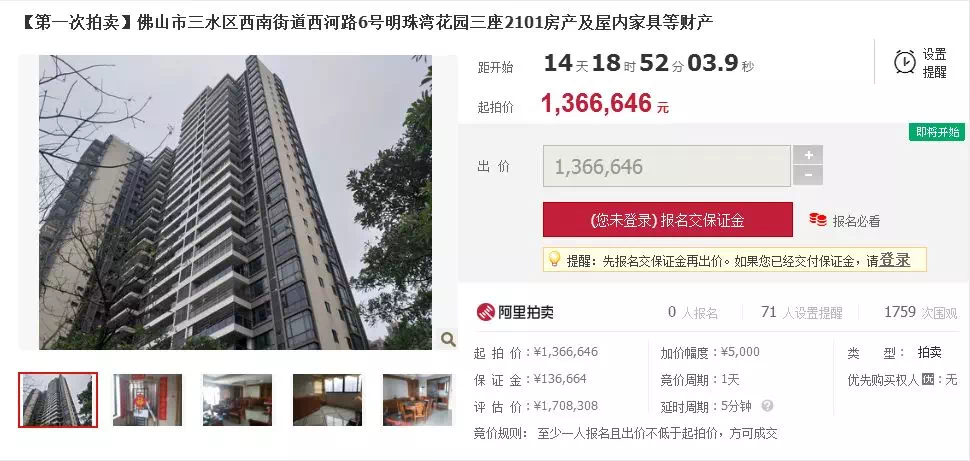Decrease the bid with the minus button
The width and height of the screenshot is (970, 461).
pyautogui.click(x=808, y=176)
